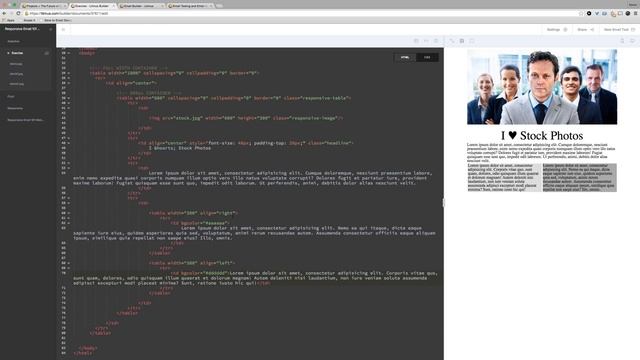This screenshot has width=640, height=360.
Task: Click the middle icon in the editor toolbar group
Action: (x=426, y=41)
